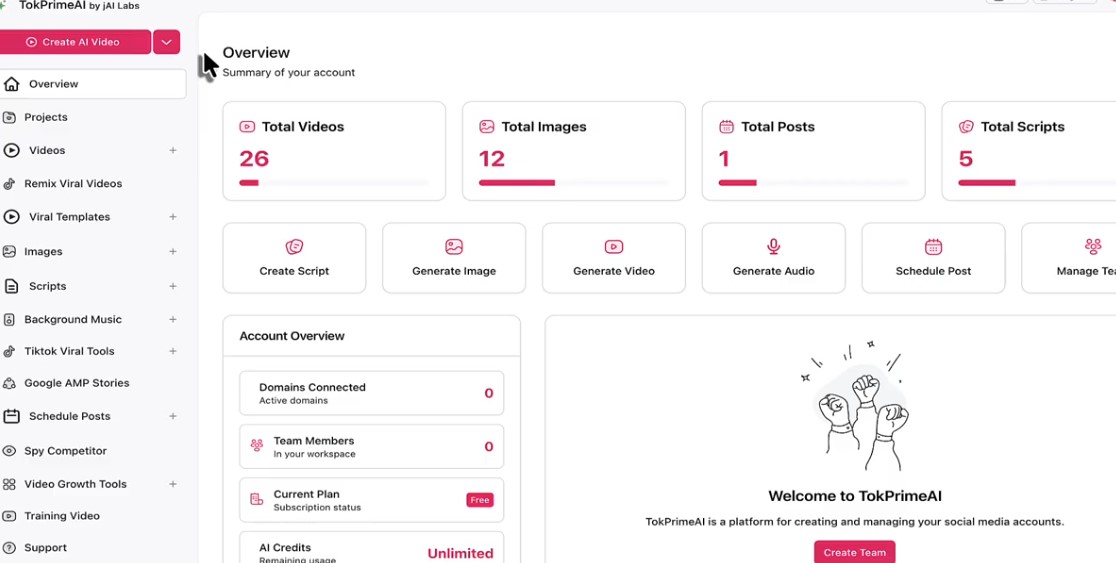This screenshot has height=563, width=1116.
Task: Select Overview in the sidebar
Action: point(93,84)
